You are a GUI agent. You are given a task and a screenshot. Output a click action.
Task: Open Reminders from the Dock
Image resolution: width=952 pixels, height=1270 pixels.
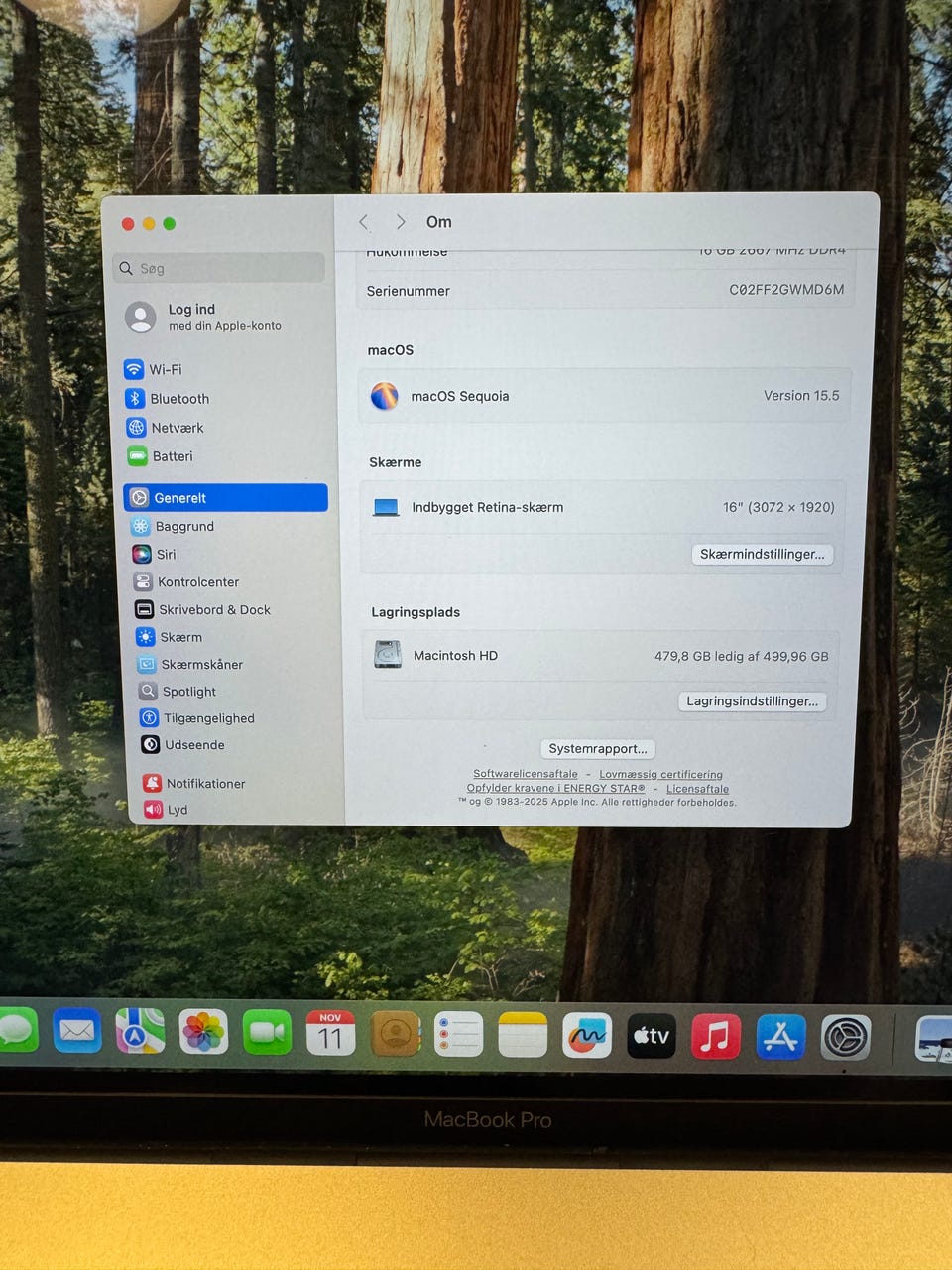click(x=458, y=1035)
